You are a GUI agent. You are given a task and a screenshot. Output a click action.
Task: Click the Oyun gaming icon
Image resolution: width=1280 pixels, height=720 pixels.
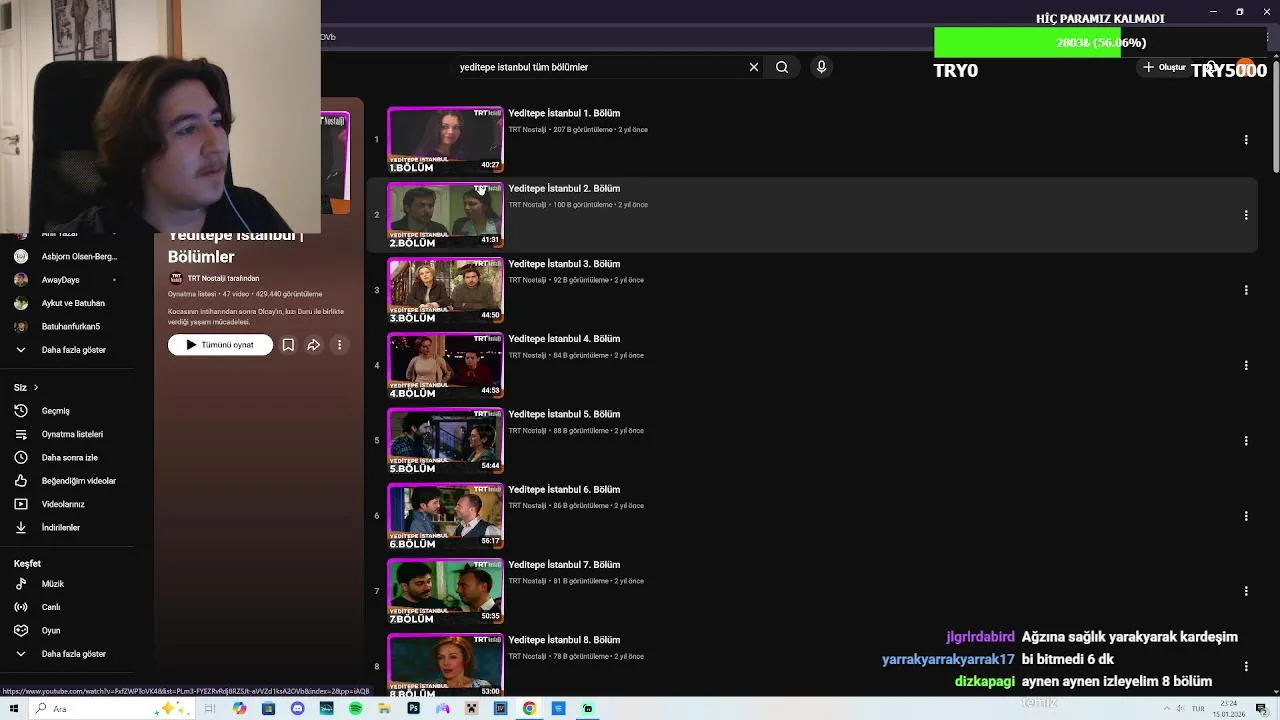point(21,631)
